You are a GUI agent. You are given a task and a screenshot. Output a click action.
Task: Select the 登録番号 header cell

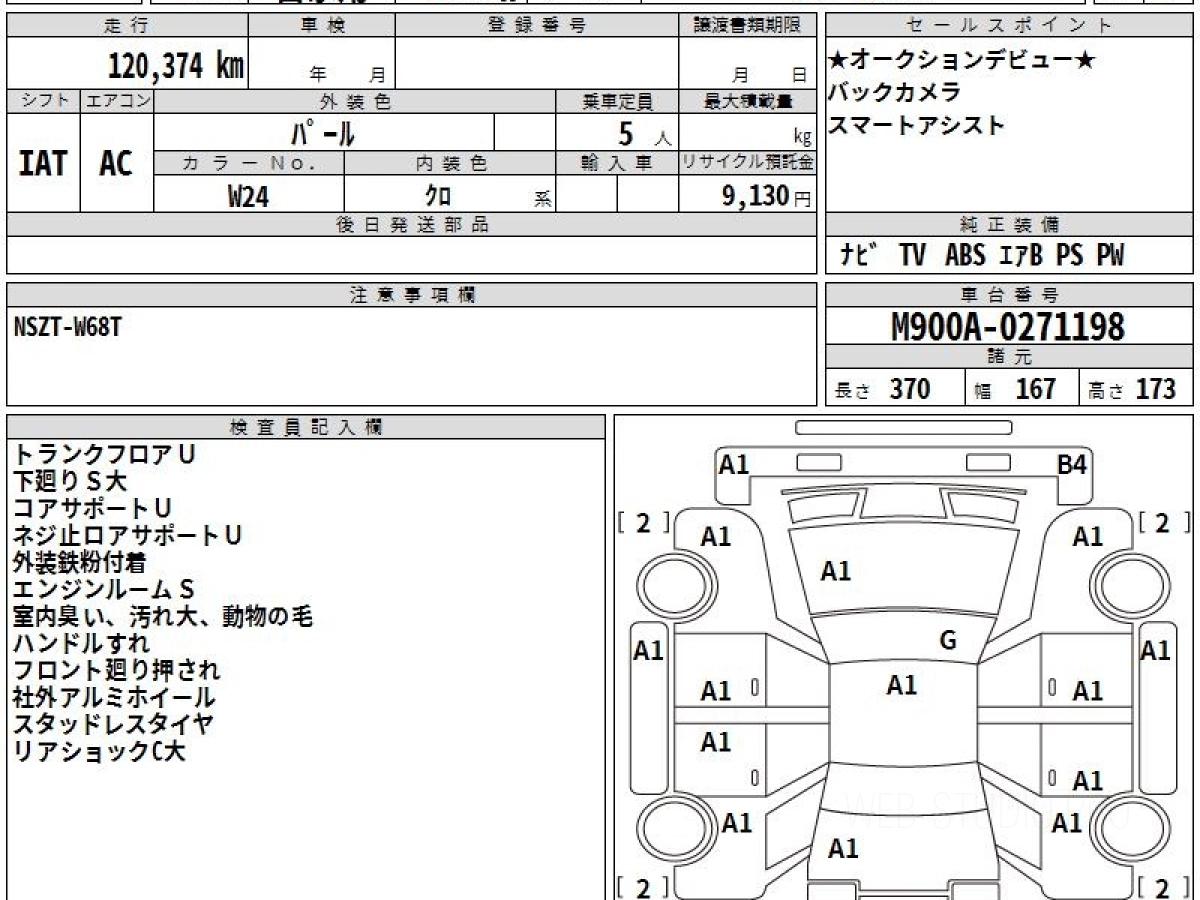(537, 26)
